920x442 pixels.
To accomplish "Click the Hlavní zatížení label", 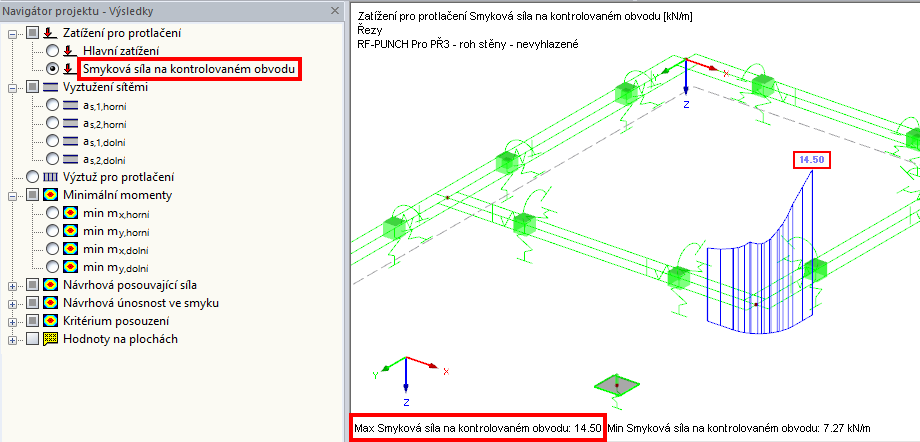I will pyautogui.click(x=121, y=52).
